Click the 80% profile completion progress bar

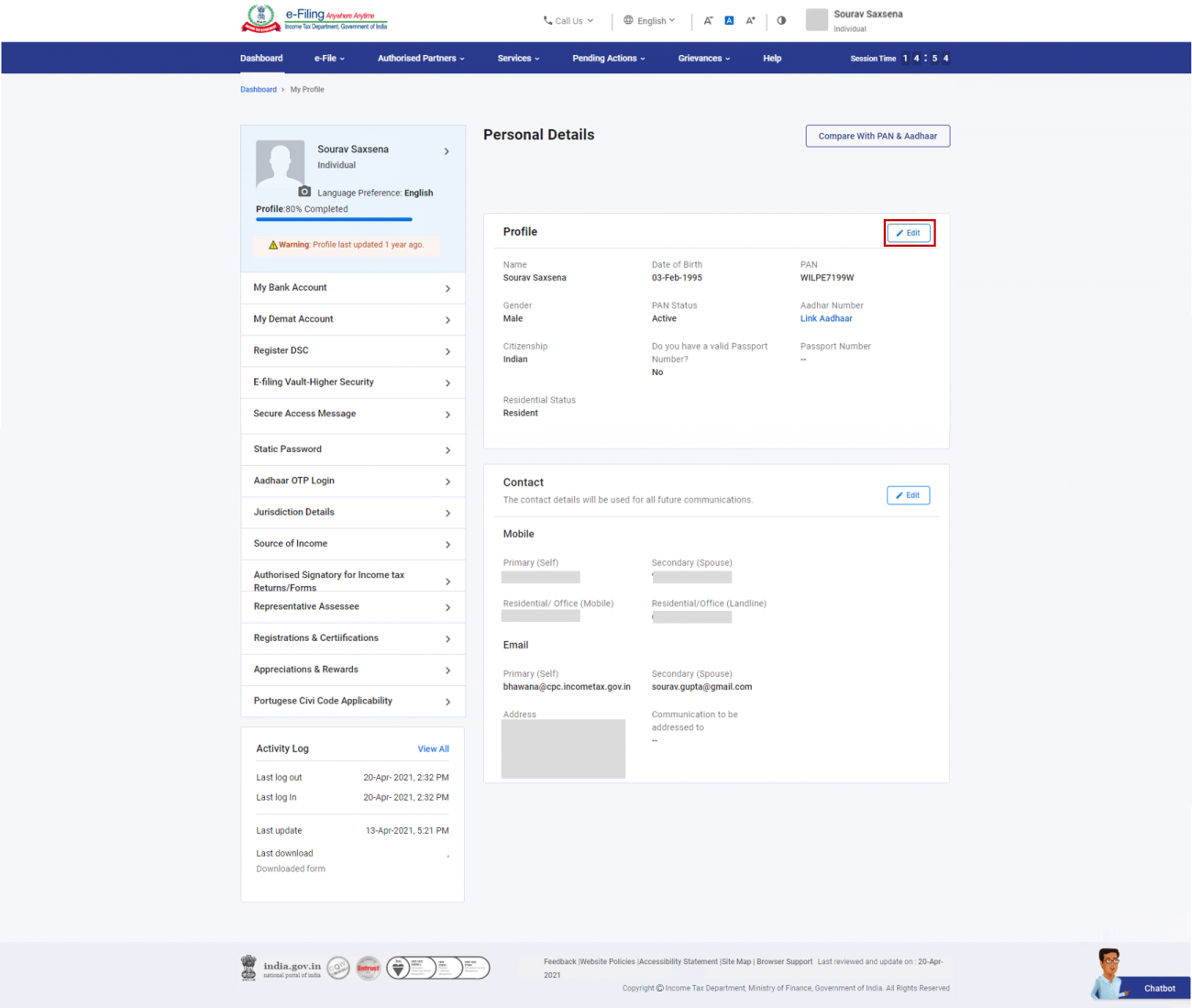click(x=333, y=219)
